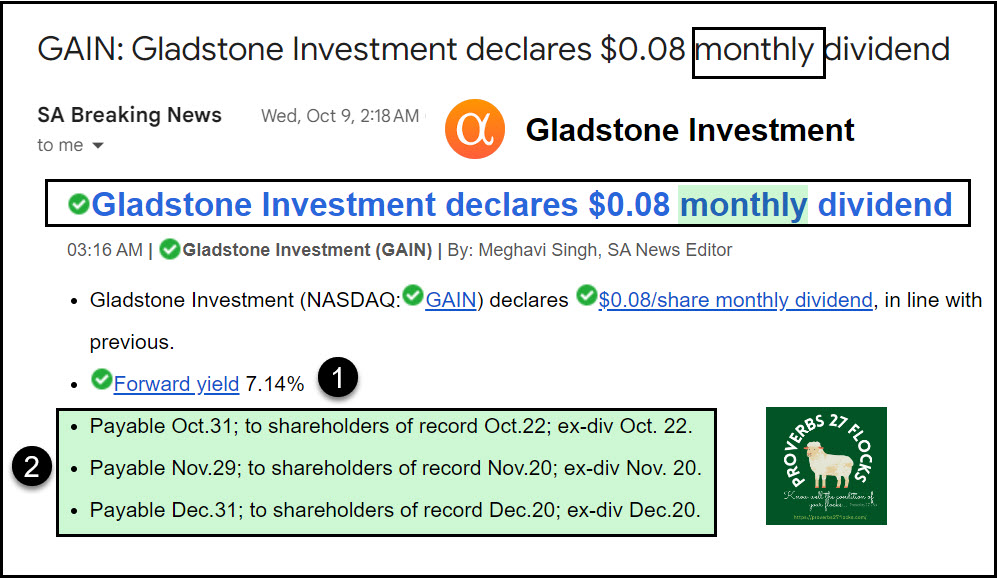Click the SA Breaking News sender name
This screenshot has height=579, width=997.
[x=129, y=115]
